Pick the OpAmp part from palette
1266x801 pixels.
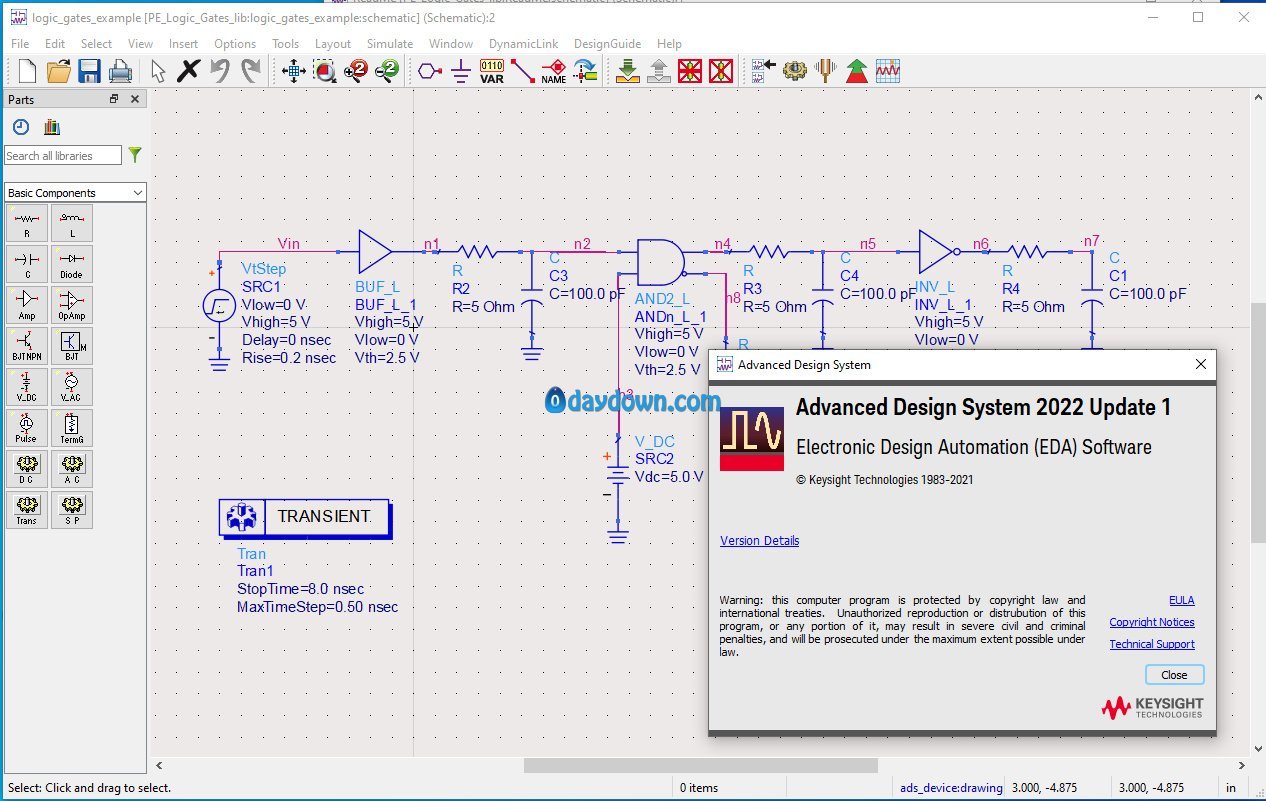(x=72, y=305)
